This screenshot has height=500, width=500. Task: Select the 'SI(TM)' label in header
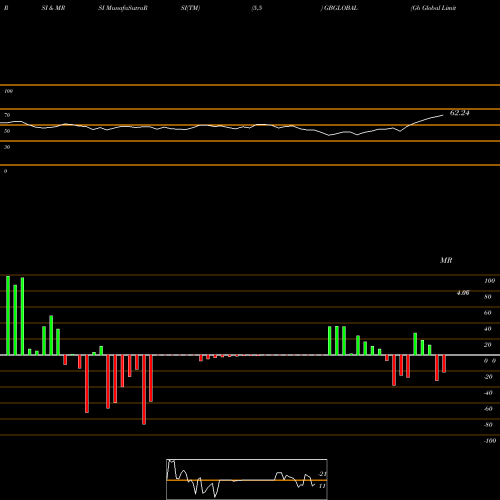[x=190, y=8]
